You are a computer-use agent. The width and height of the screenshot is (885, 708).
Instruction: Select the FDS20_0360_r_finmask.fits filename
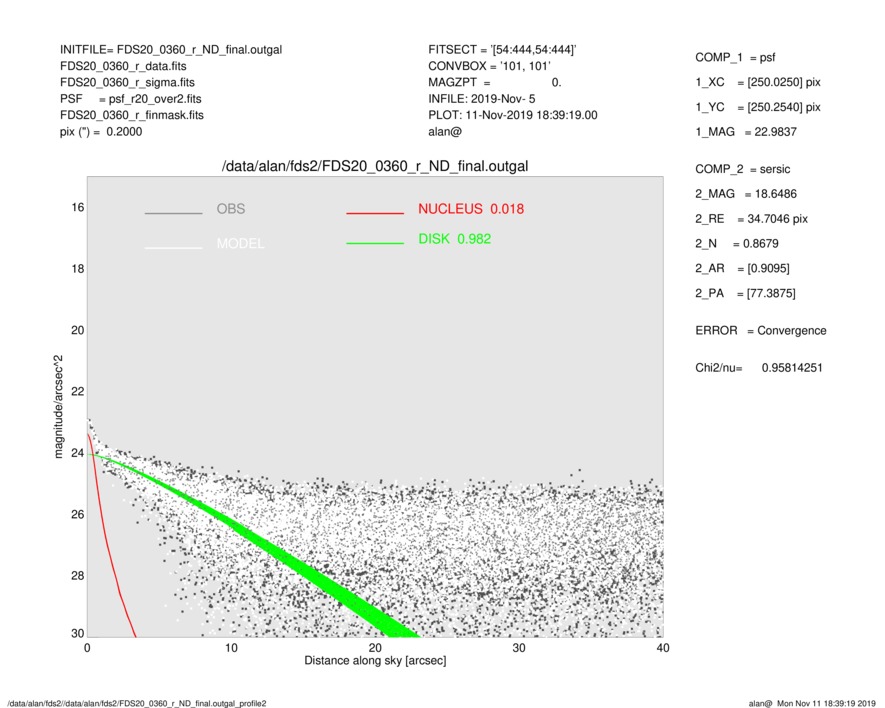click(132, 115)
